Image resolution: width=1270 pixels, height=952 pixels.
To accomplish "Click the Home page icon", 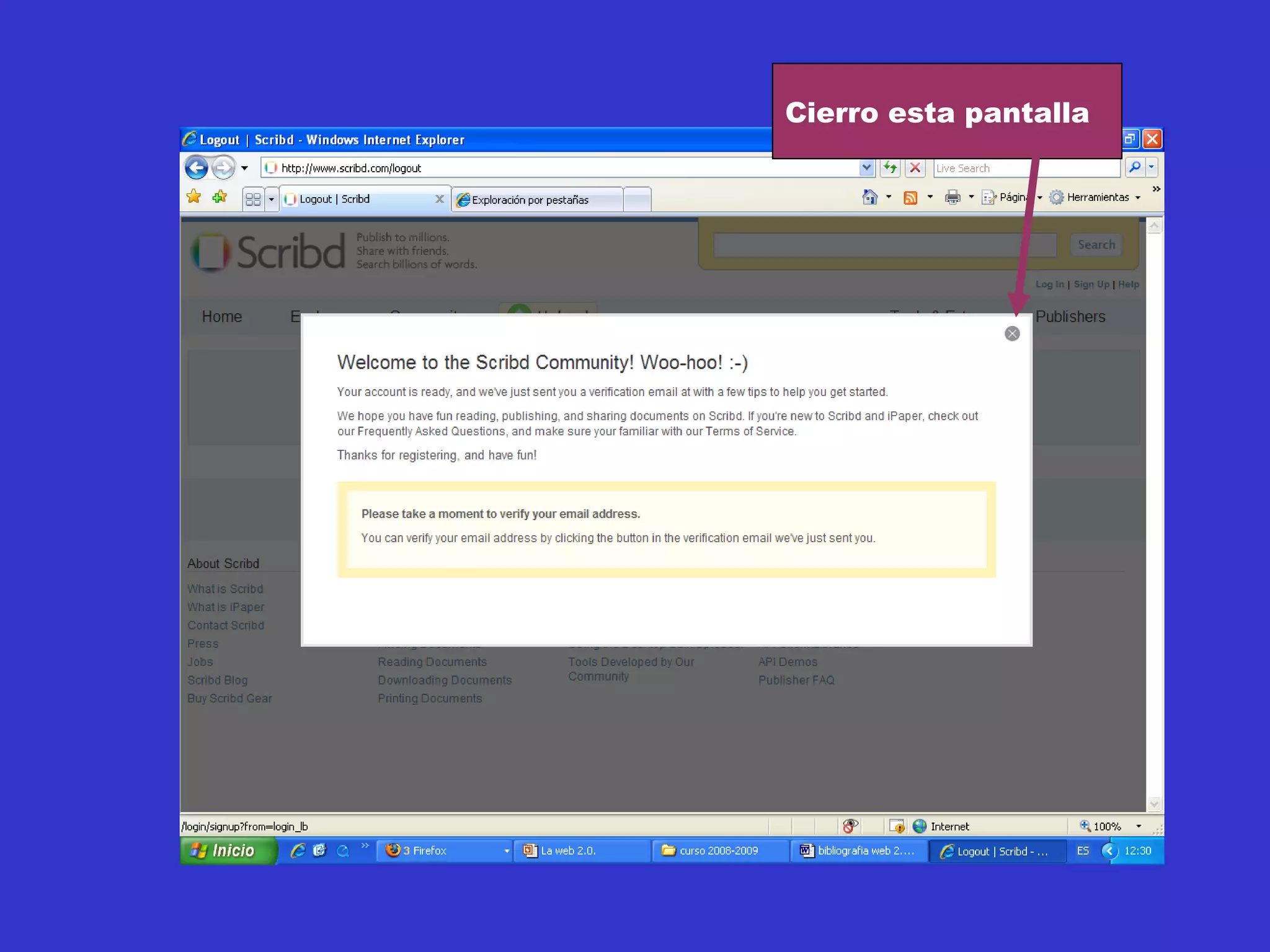I will pyautogui.click(x=870, y=197).
